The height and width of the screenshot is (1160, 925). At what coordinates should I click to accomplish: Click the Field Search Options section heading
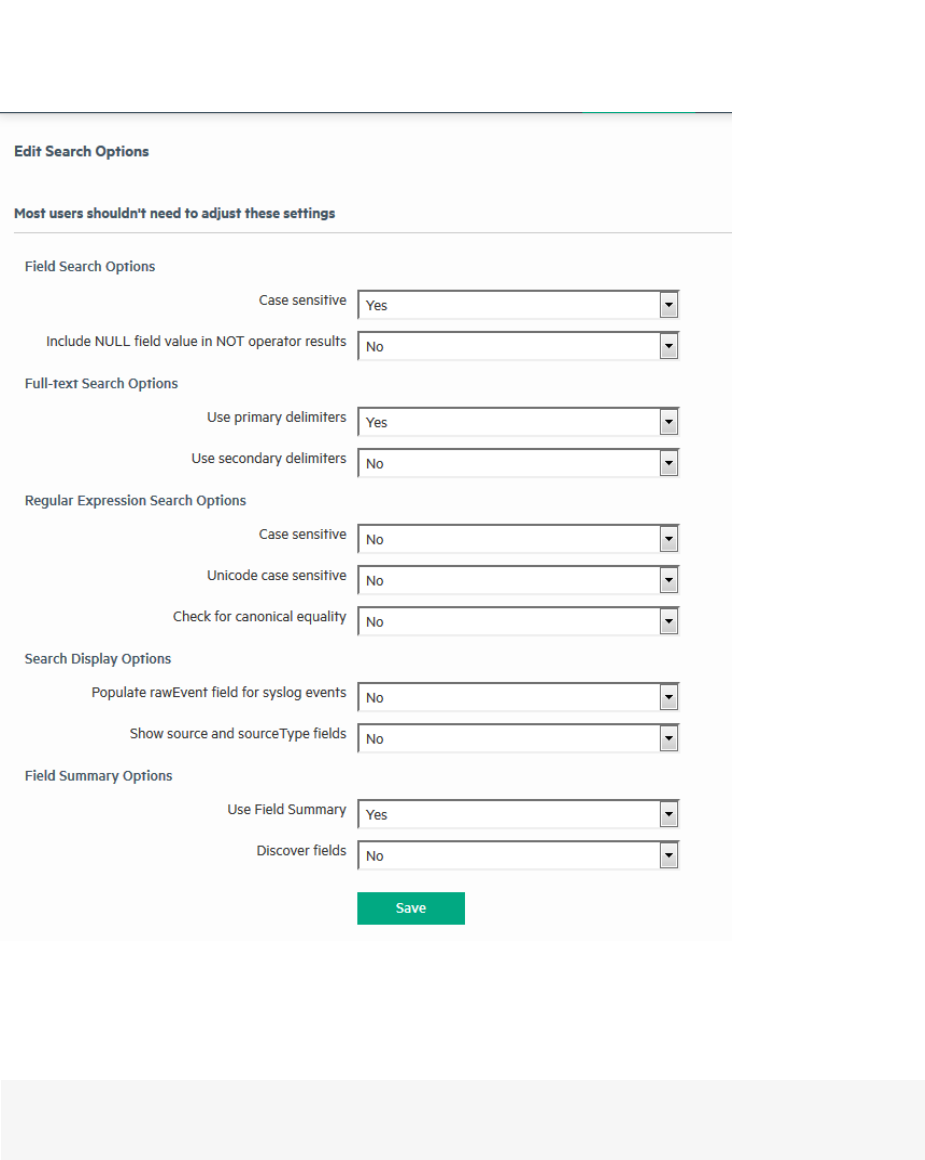coord(90,266)
